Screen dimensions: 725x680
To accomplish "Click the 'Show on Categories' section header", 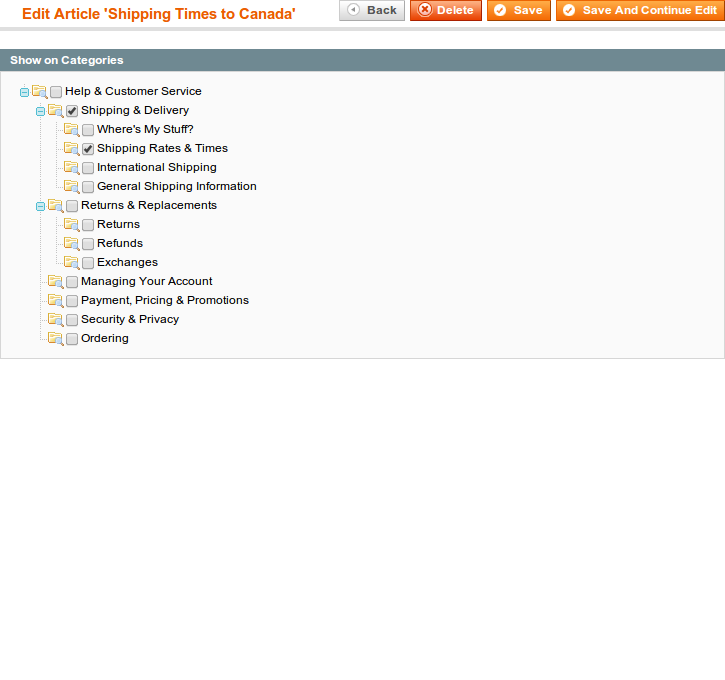I will 362,60.
